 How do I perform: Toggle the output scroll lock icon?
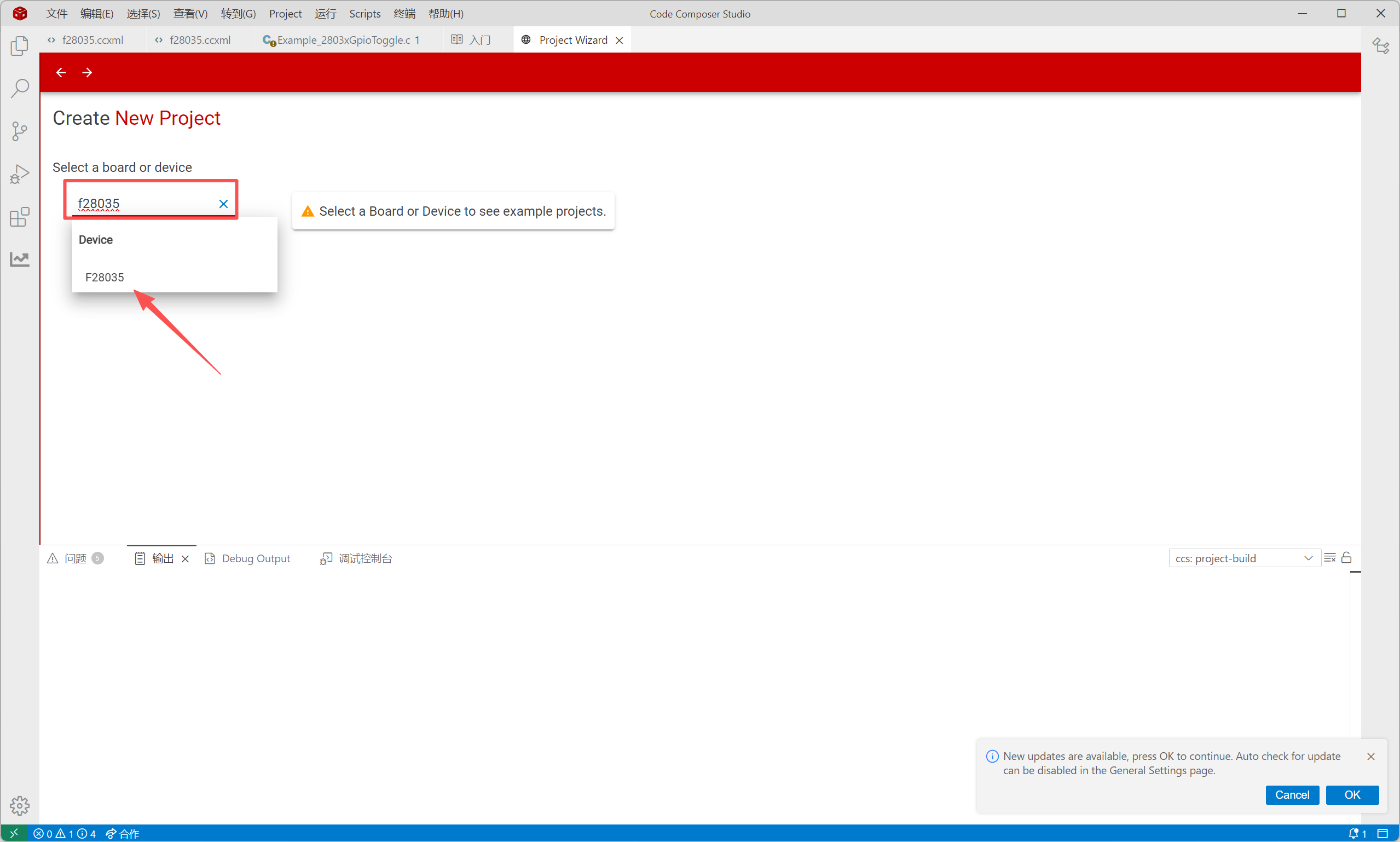1347,558
